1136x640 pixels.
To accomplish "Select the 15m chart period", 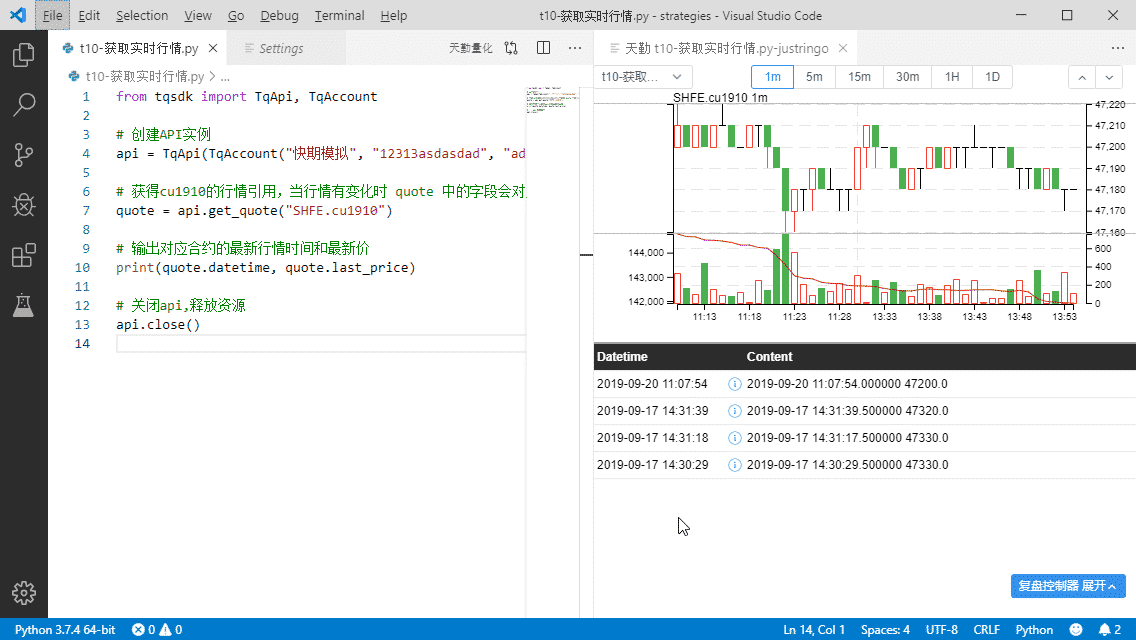I will [x=859, y=77].
